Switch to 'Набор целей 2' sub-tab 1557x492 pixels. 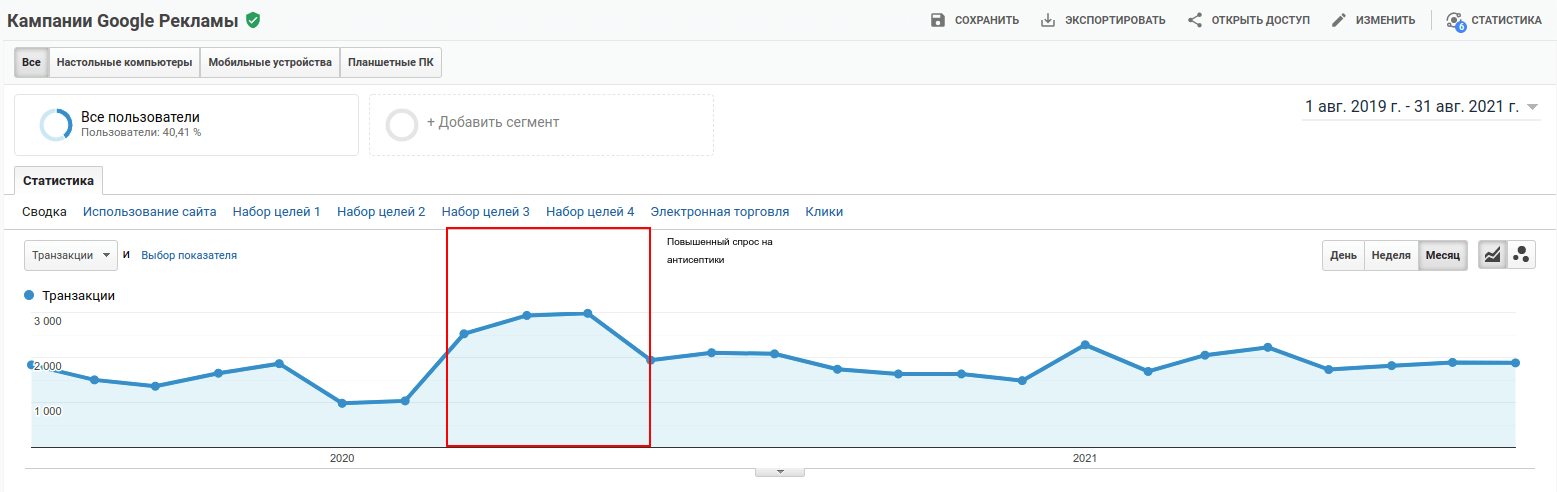click(381, 212)
